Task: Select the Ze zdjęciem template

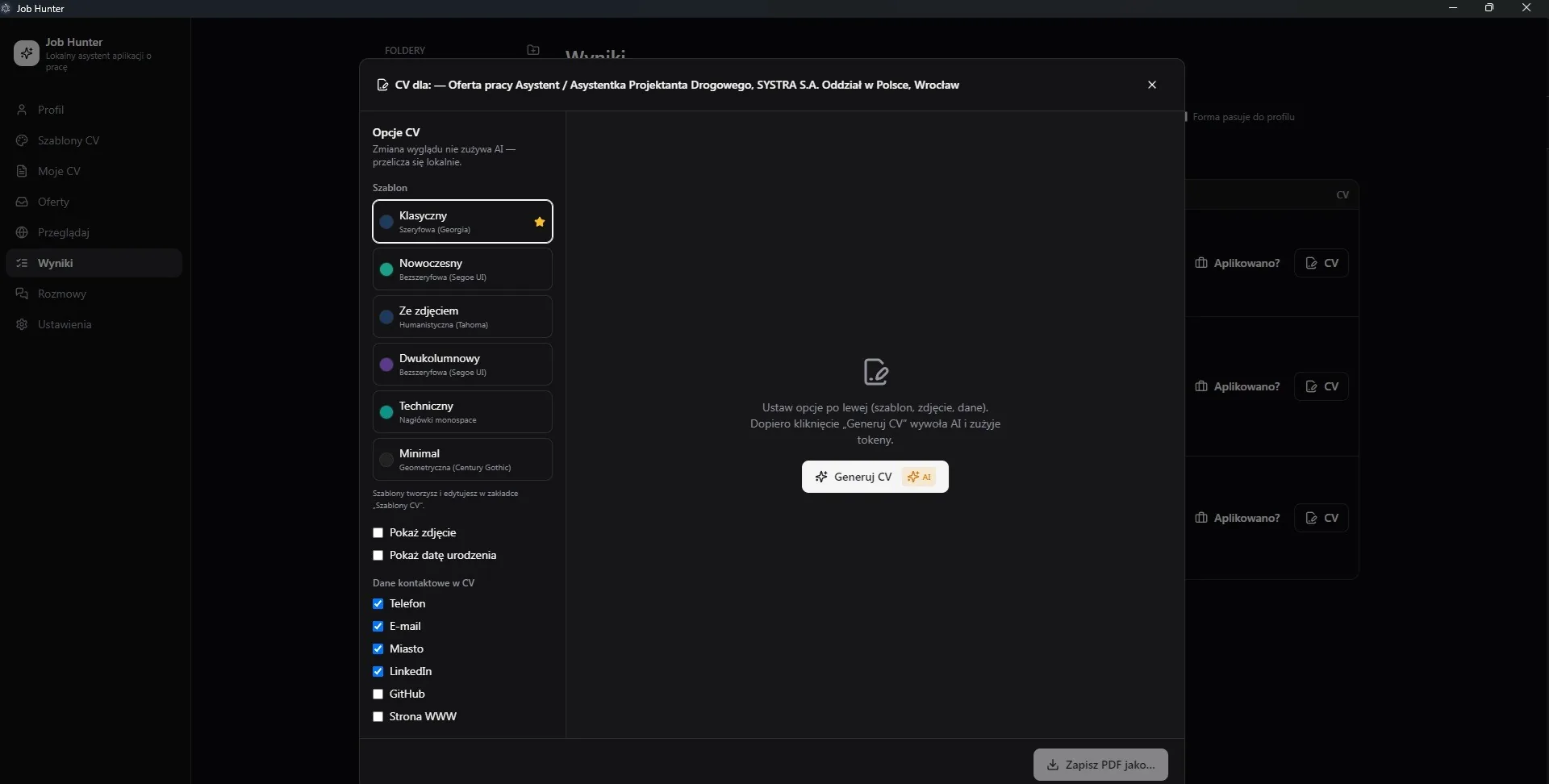Action: [462, 317]
